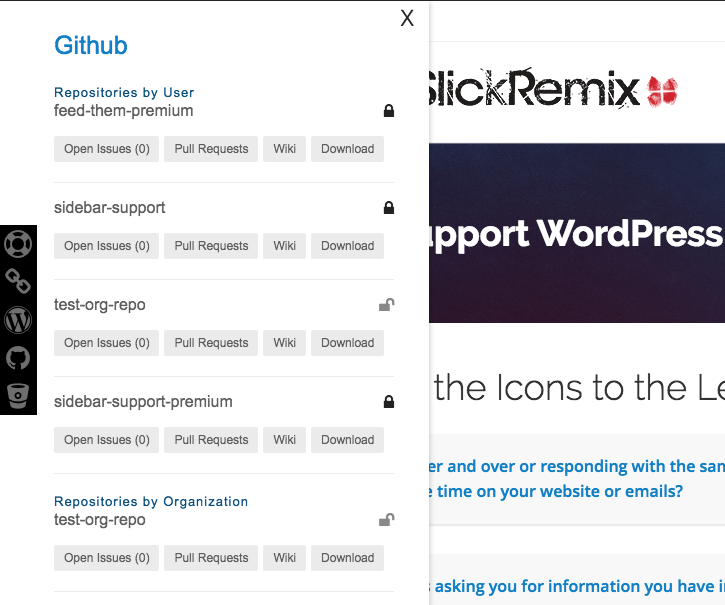Click the Support WordPress banner image

point(577,233)
